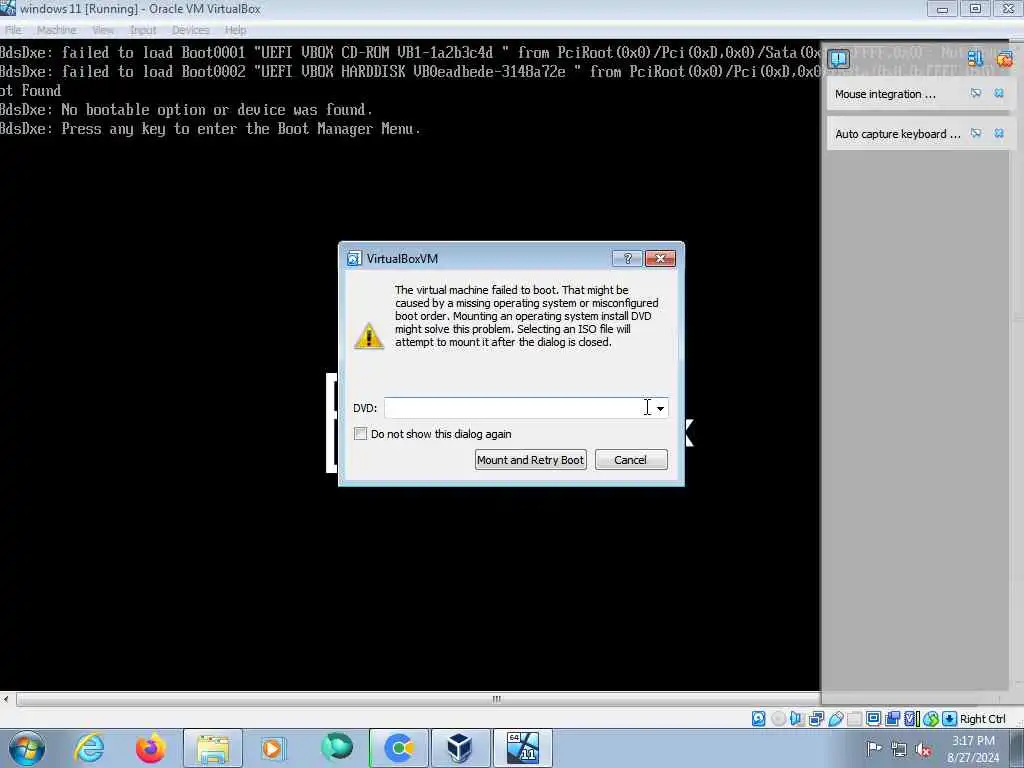Viewport: 1024px width, 768px height.
Task: Click the USB devices status bar icon
Action: coord(835,718)
